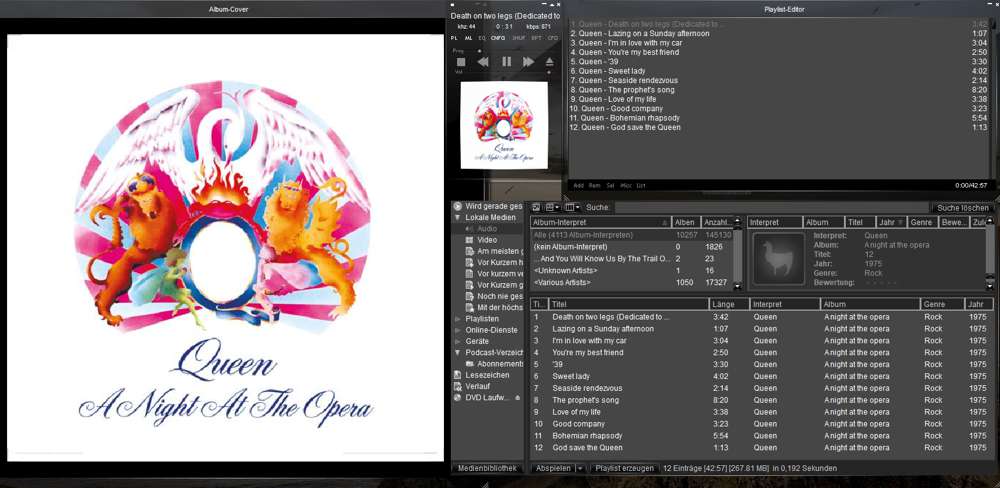Skip forward to the next track
1000x488 pixels.
(528, 62)
